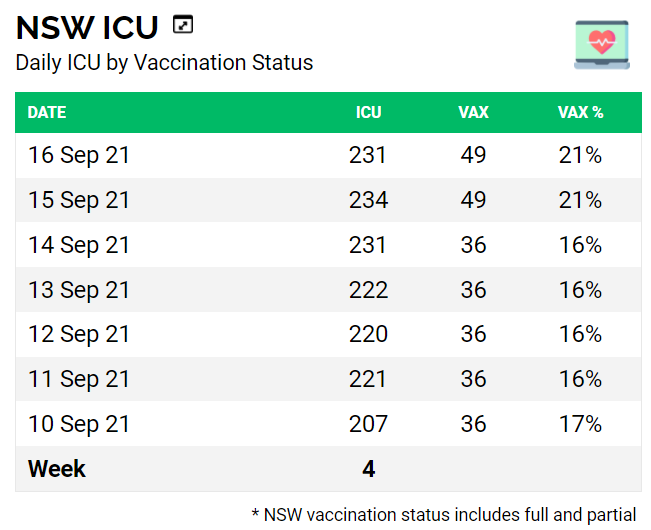
Task: Click the 17% vaccination percentage cell
Action: click(x=580, y=424)
